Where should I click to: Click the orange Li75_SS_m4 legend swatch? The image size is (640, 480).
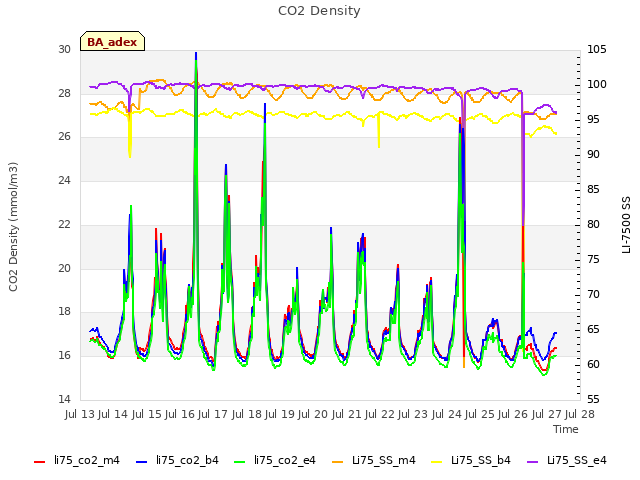[x=338, y=462]
